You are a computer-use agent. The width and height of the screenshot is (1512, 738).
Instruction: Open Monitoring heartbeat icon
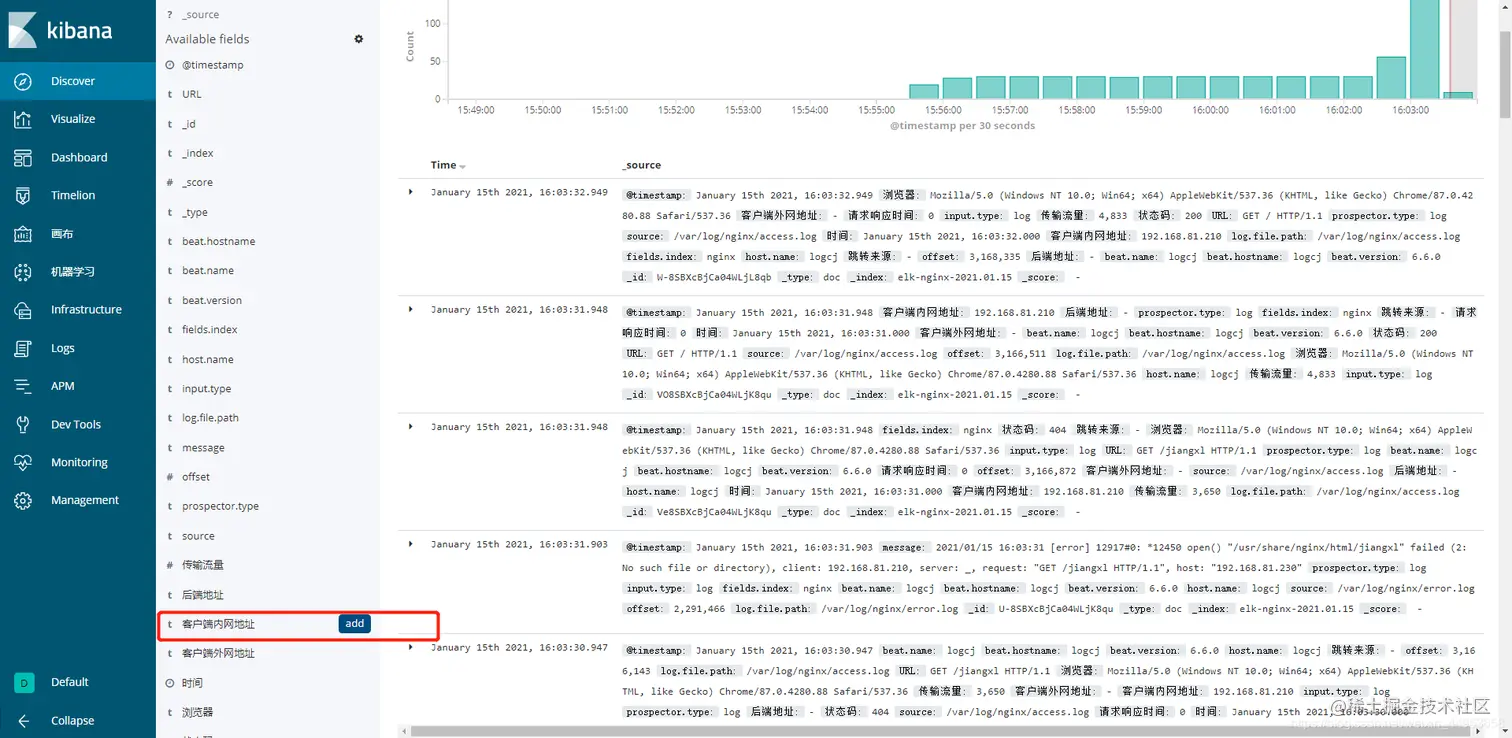[x=23, y=462]
